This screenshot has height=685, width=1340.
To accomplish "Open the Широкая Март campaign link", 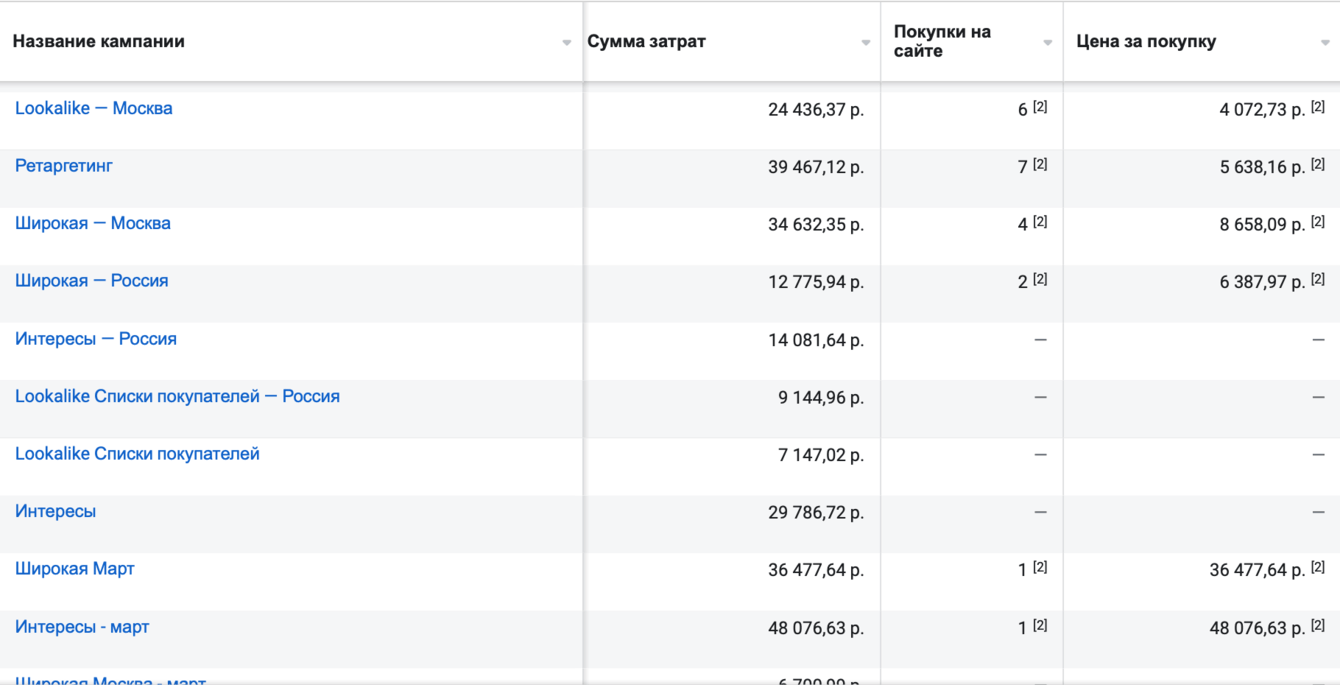I will [x=75, y=569].
